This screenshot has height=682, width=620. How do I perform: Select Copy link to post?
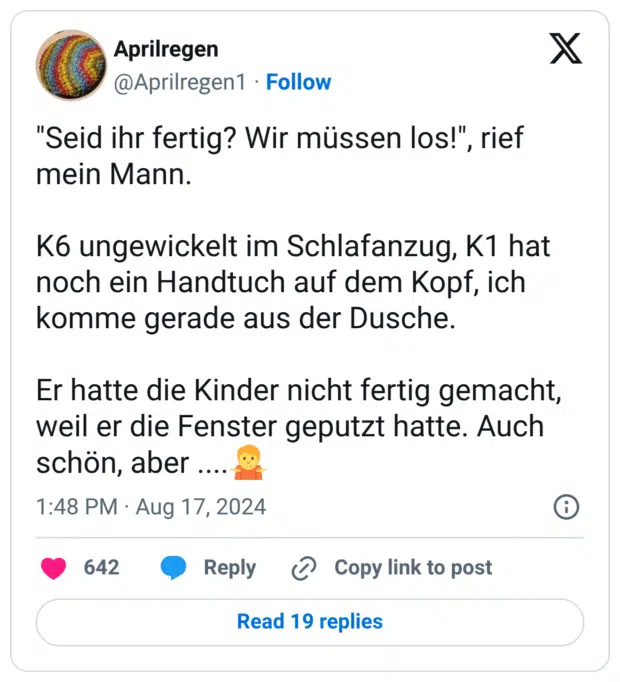(x=413, y=568)
